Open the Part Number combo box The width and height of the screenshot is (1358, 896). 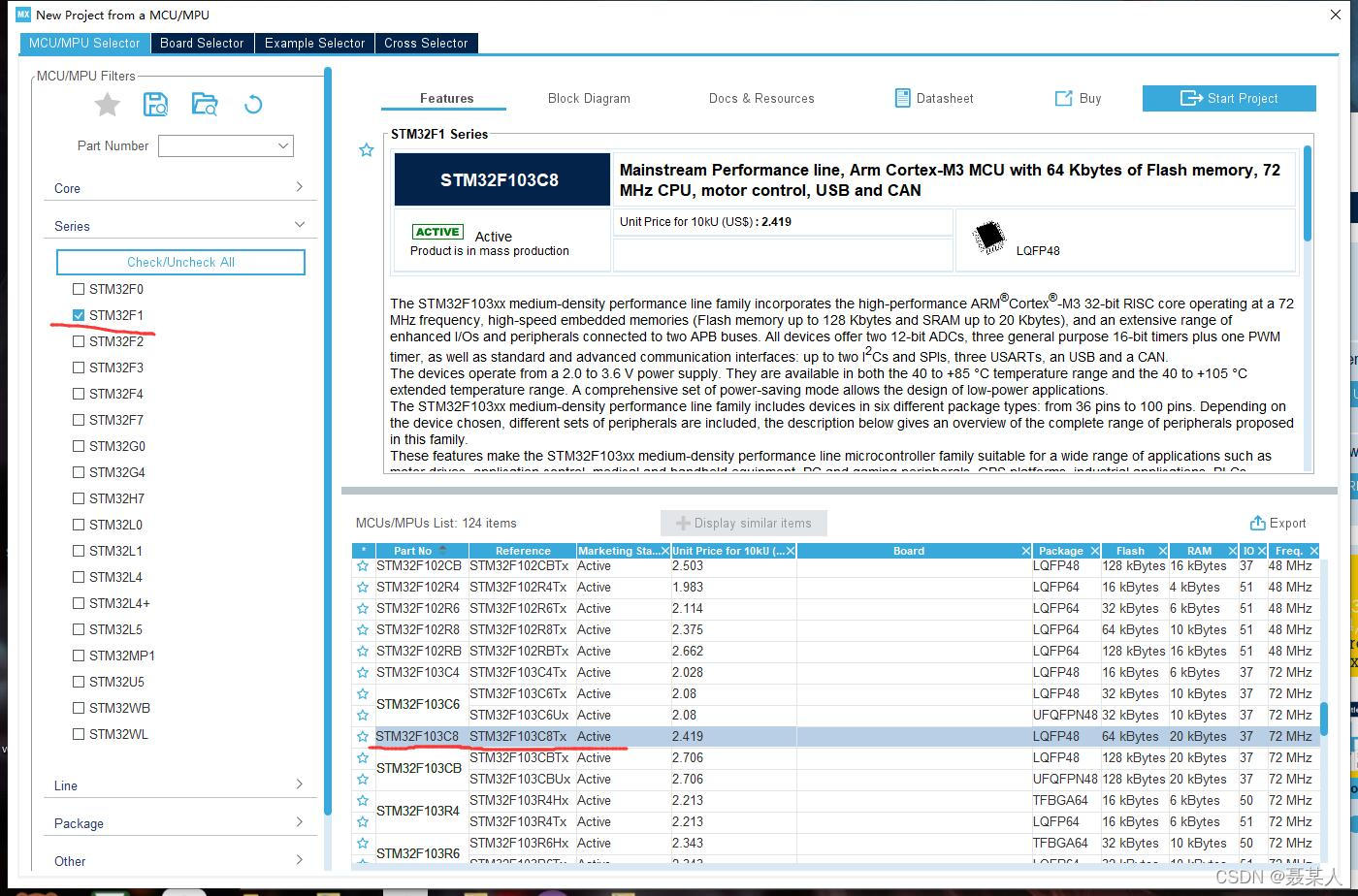pyautogui.click(x=226, y=145)
